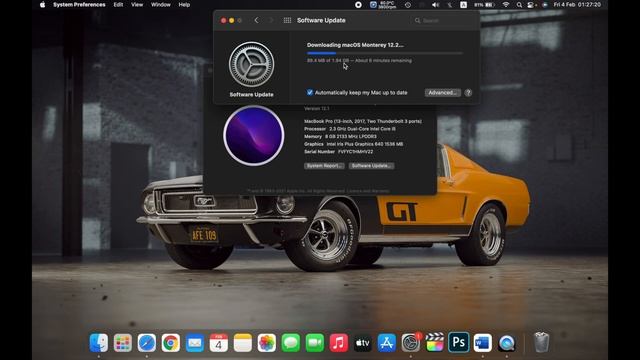Image resolution: width=640 pixels, height=360 pixels.
Task: Click the macOS Monterey logo image
Action: [x=254, y=135]
